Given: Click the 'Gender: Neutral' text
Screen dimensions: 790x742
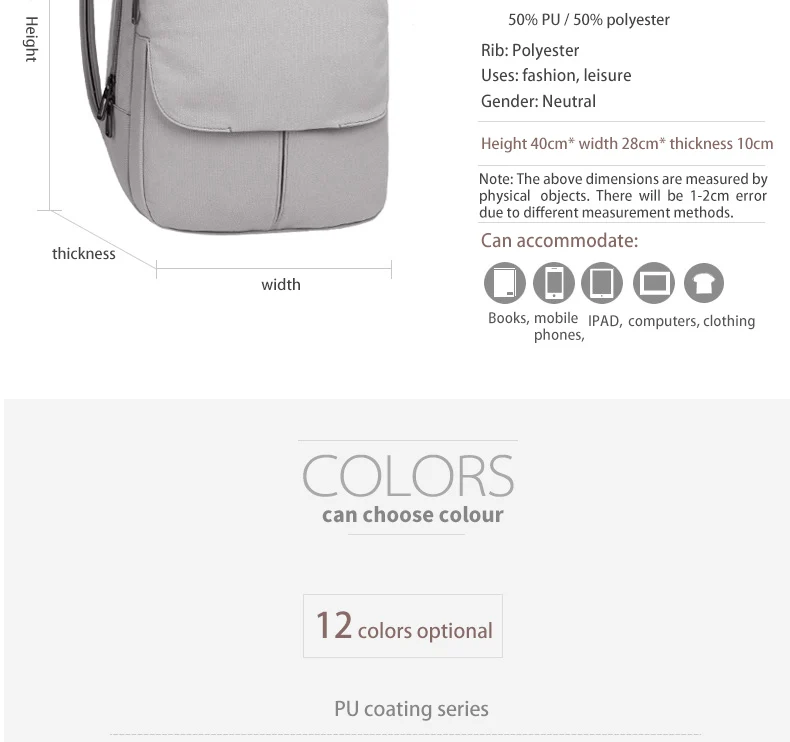Looking at the screenshot, I should point(538,101).
